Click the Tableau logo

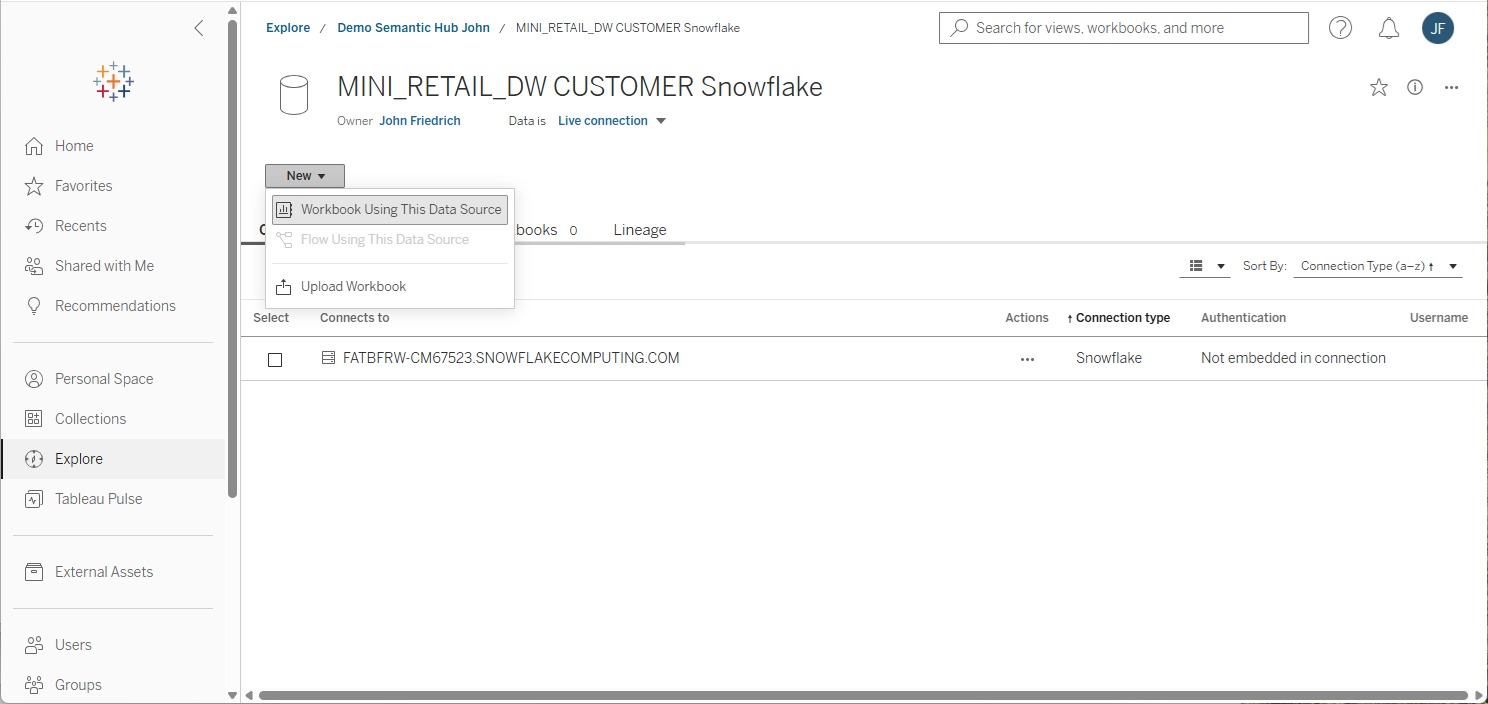pos(113,82)
